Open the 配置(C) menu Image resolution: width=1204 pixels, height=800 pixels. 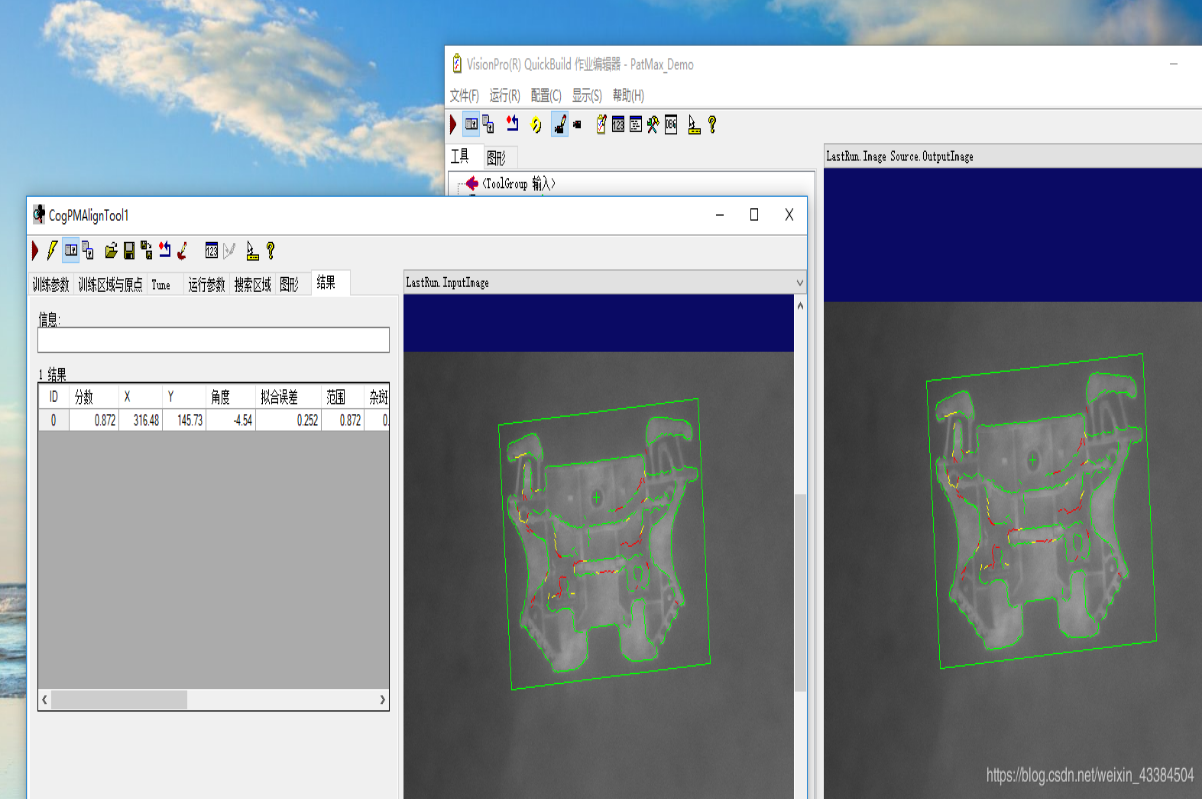pyautogui.click(x=546, y=96)
